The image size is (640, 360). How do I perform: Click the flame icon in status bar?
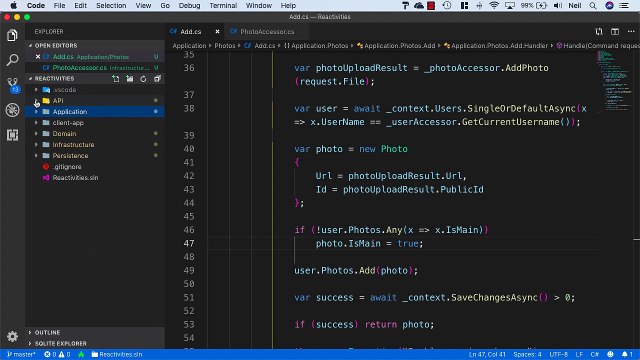click(81, 354)
